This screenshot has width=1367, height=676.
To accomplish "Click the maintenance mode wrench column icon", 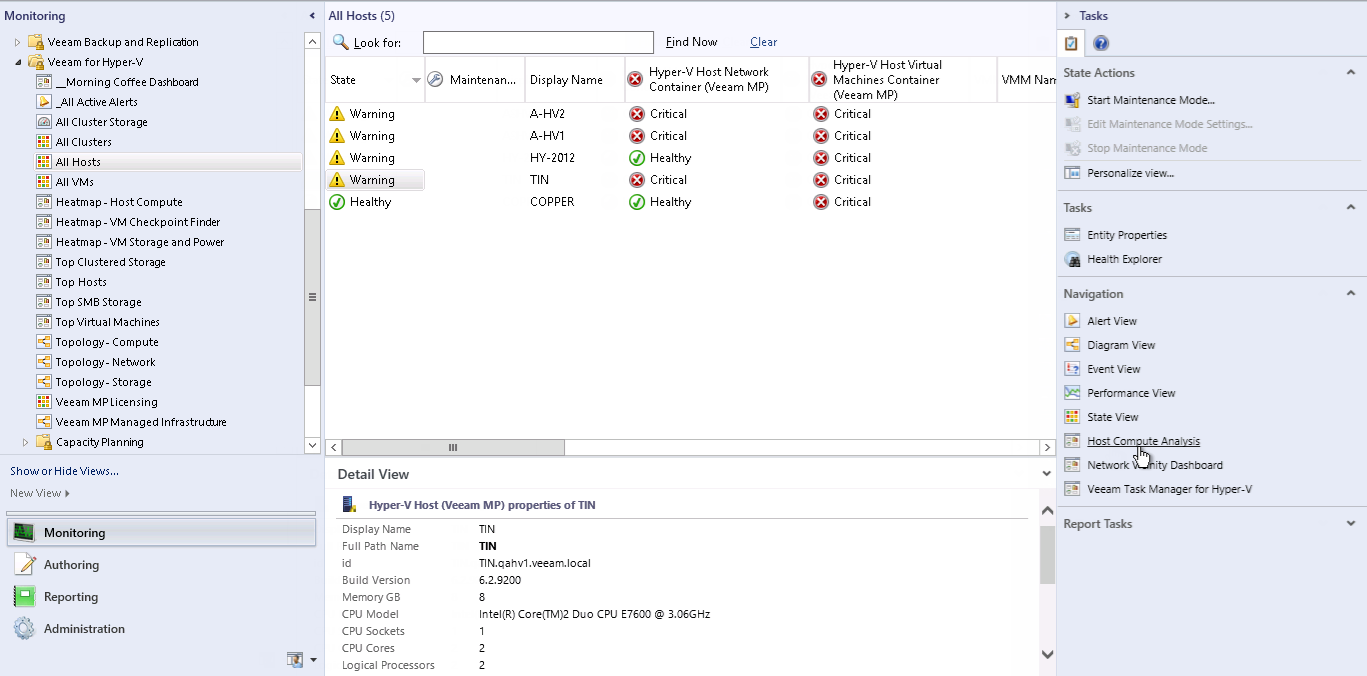I will pyautogui.click(x=435, y=80).
